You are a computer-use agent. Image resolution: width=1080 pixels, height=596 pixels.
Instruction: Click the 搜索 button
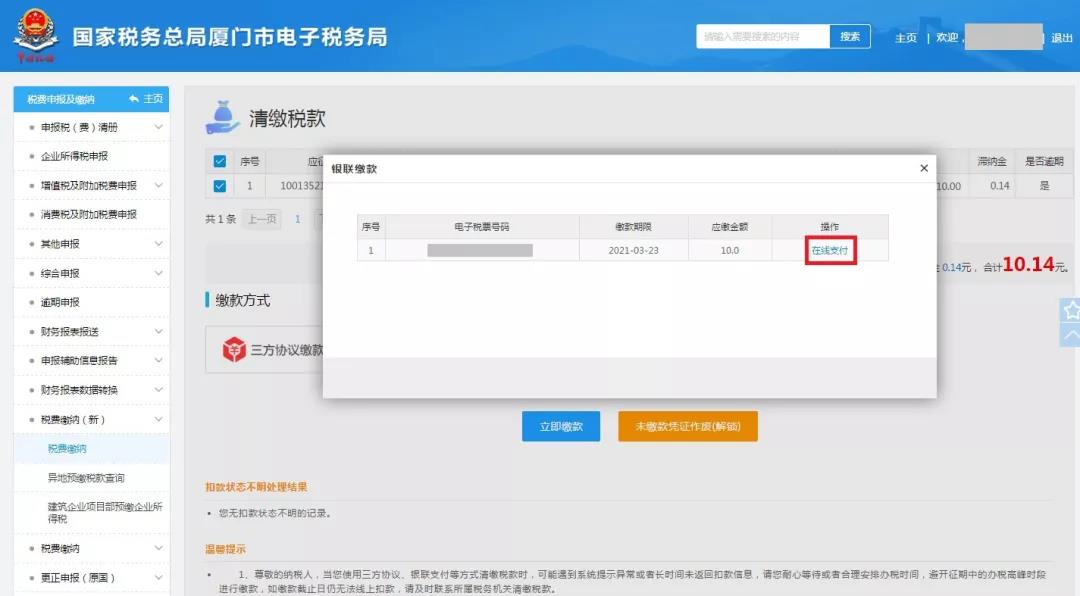coord(850,37)
